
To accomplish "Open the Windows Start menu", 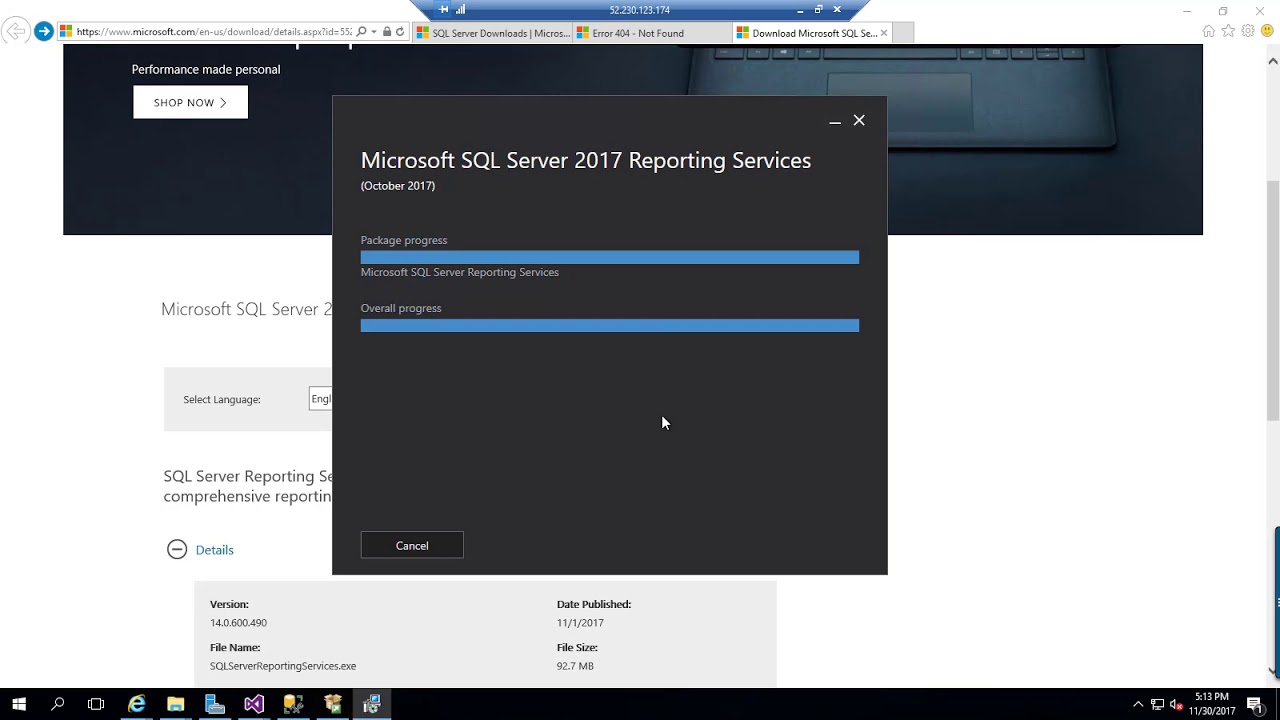I will click(19, 704).
